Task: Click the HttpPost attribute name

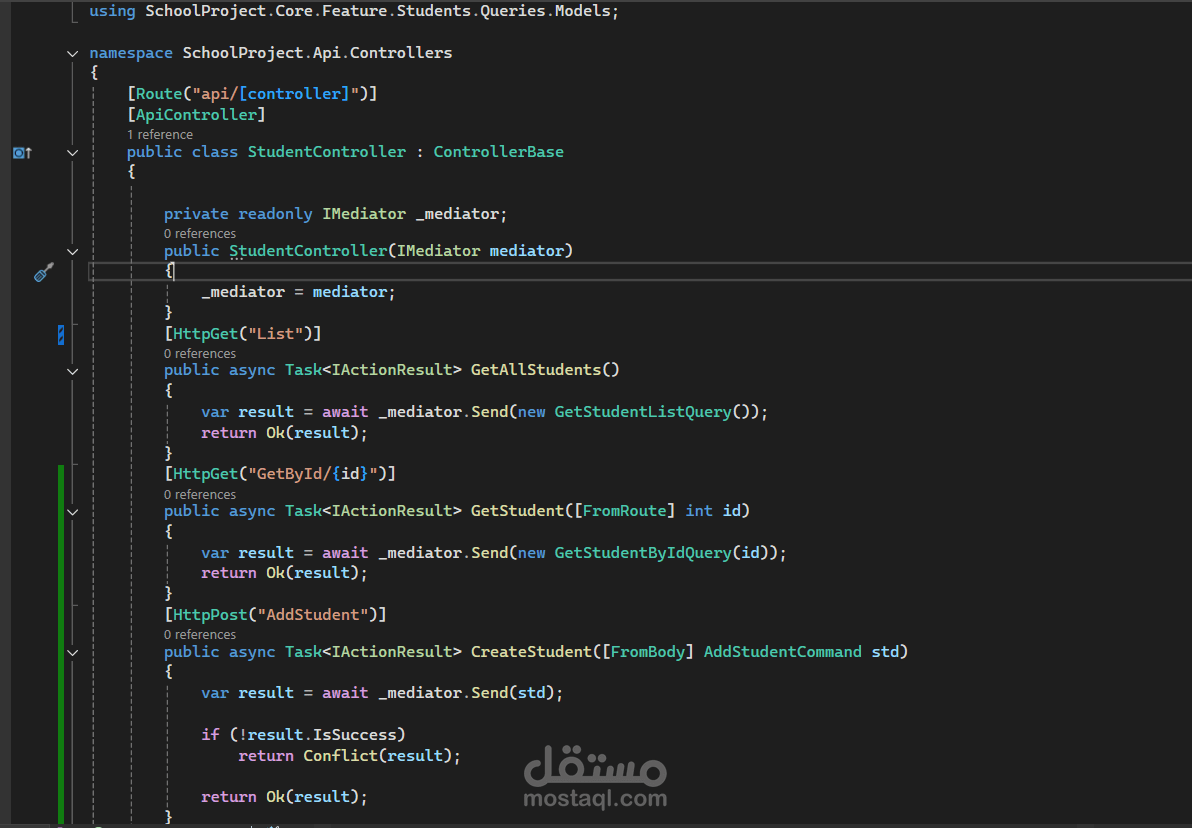Action: 211,614
